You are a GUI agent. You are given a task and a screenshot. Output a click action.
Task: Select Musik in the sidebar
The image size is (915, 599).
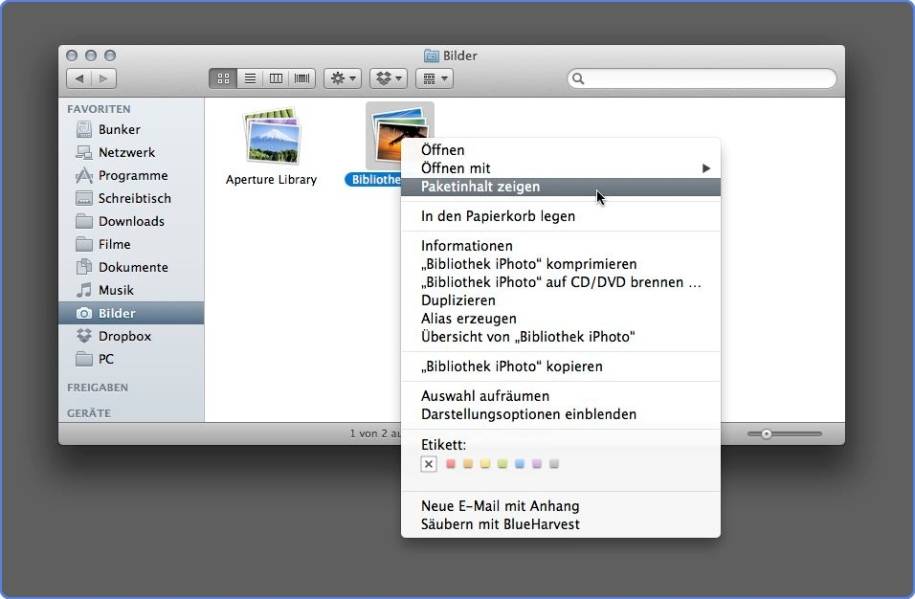click(115, 290)
